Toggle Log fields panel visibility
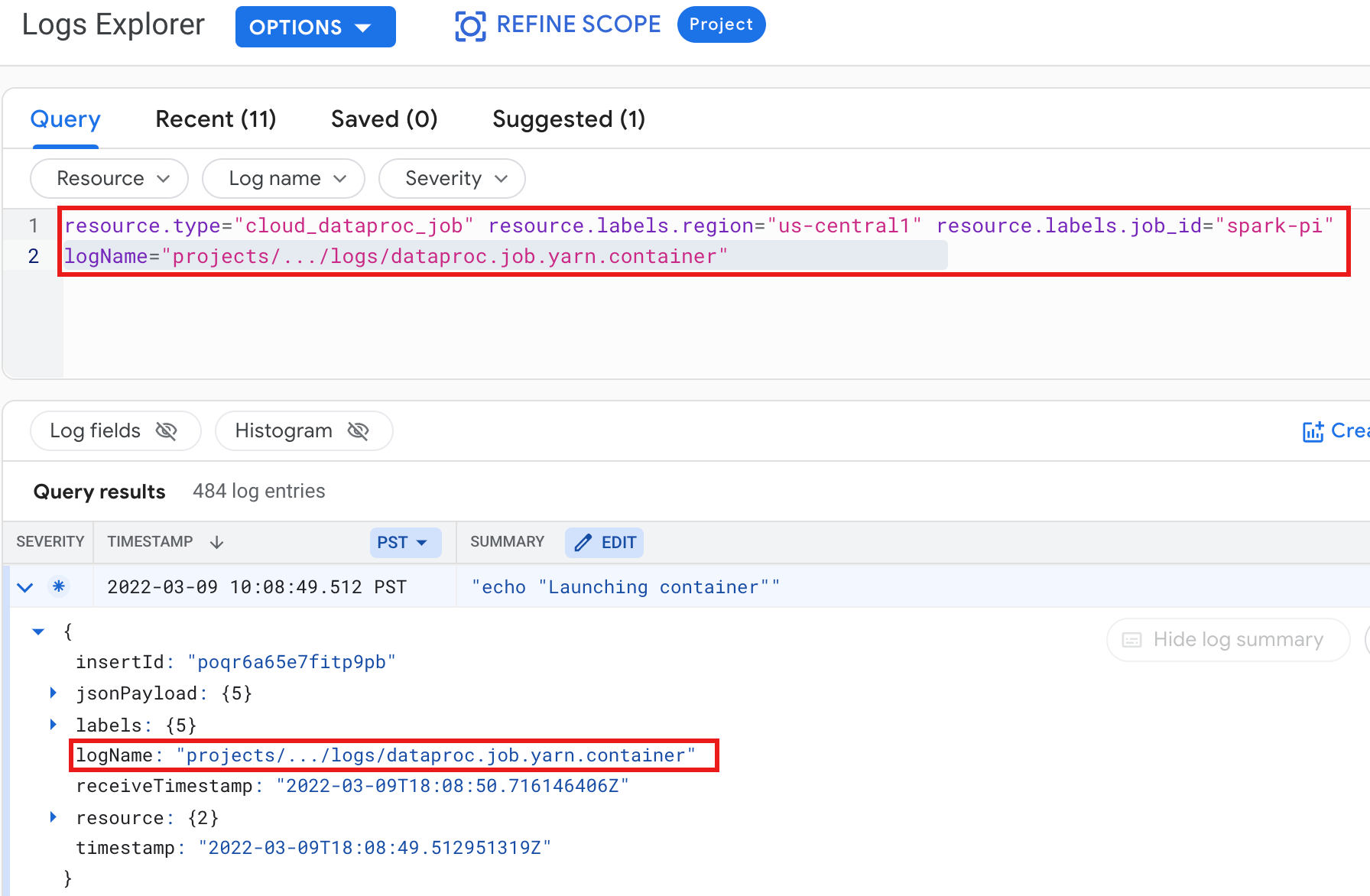Image resolution: width=1370 pixels, height=896 pixels. tap(115, 431)
